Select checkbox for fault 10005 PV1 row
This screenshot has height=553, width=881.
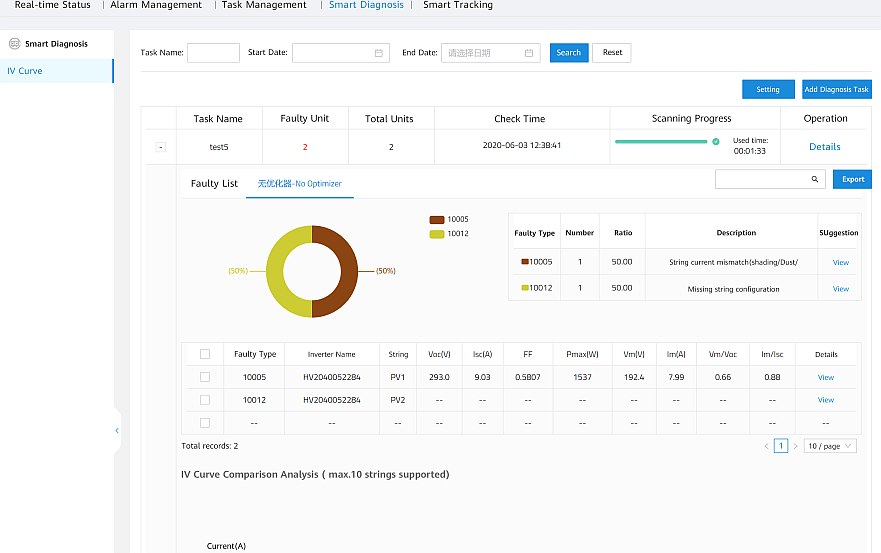[x=205, y=377]
